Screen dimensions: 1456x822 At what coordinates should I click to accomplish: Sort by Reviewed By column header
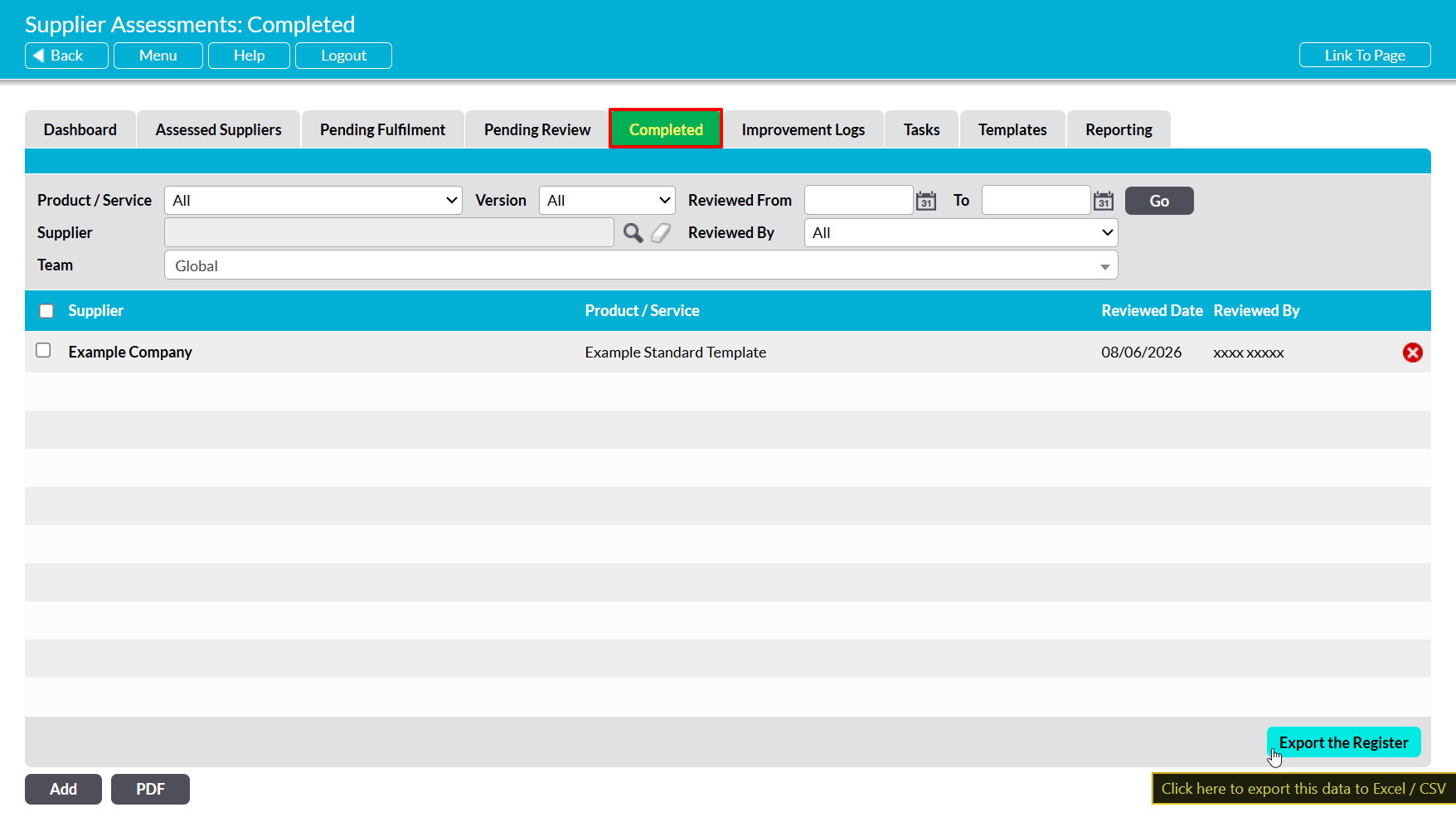(x=1257, y=311)
